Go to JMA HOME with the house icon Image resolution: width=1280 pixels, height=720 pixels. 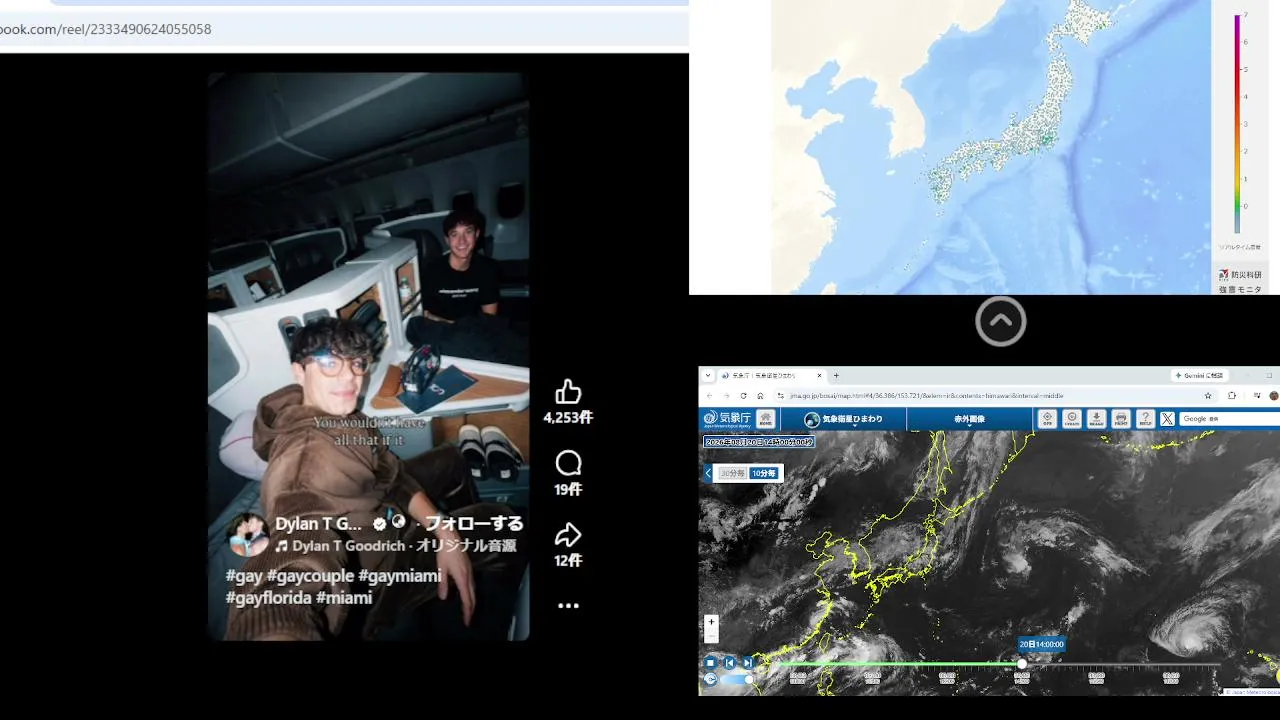(x=765, y=419)
